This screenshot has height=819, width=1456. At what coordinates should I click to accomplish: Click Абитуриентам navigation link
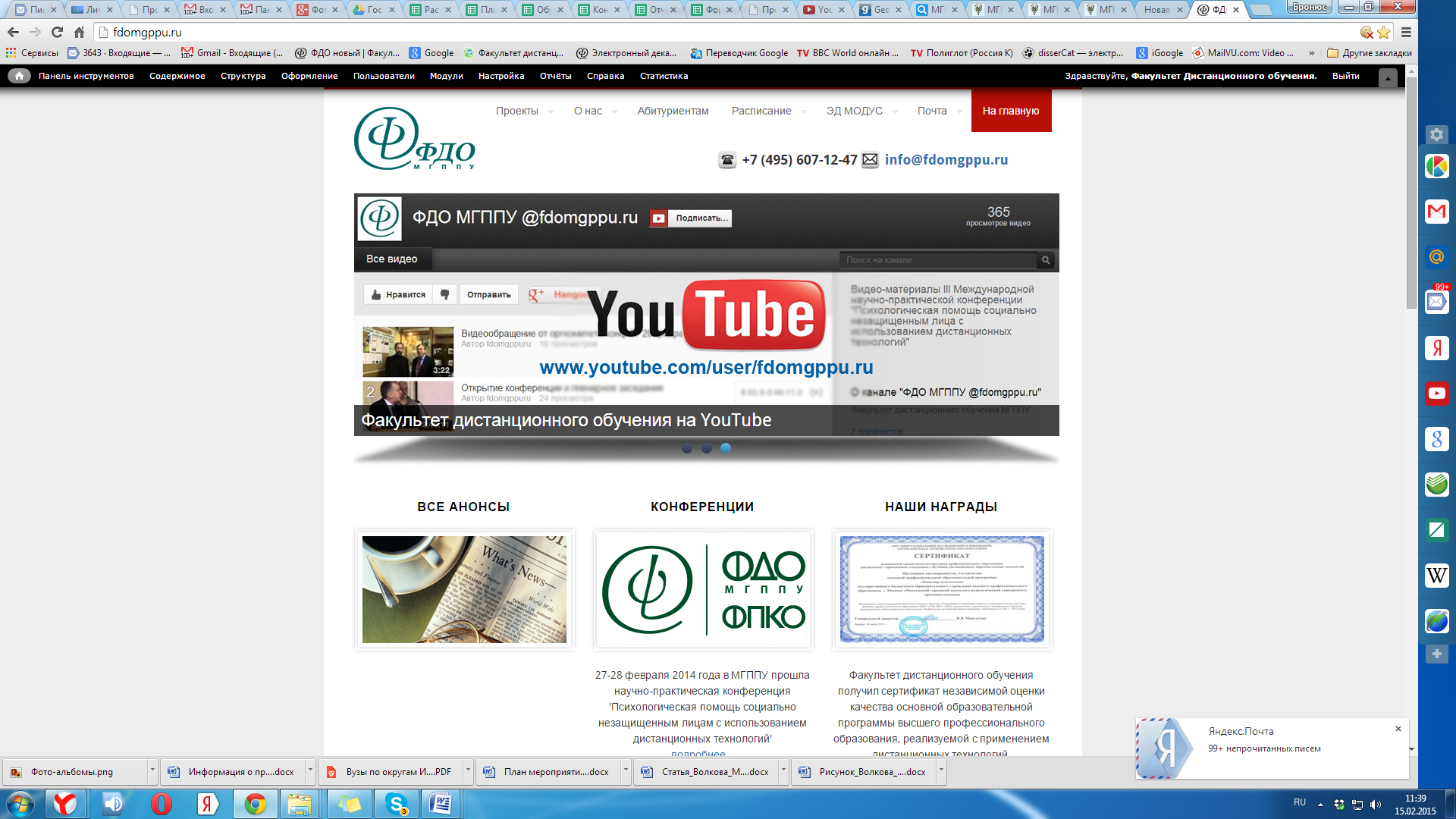coord(673,111)
